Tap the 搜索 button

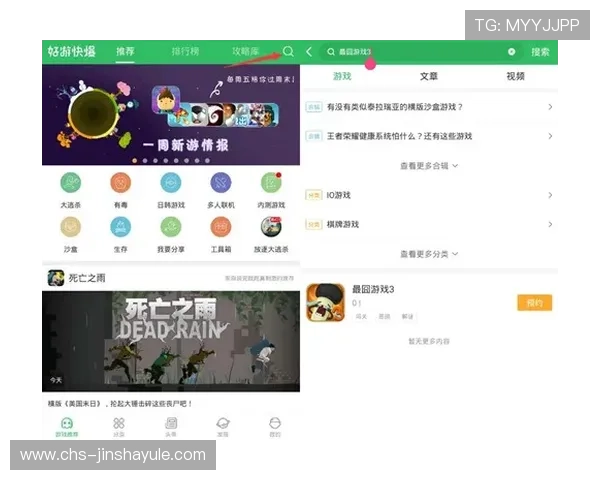[x=540, y=52]
